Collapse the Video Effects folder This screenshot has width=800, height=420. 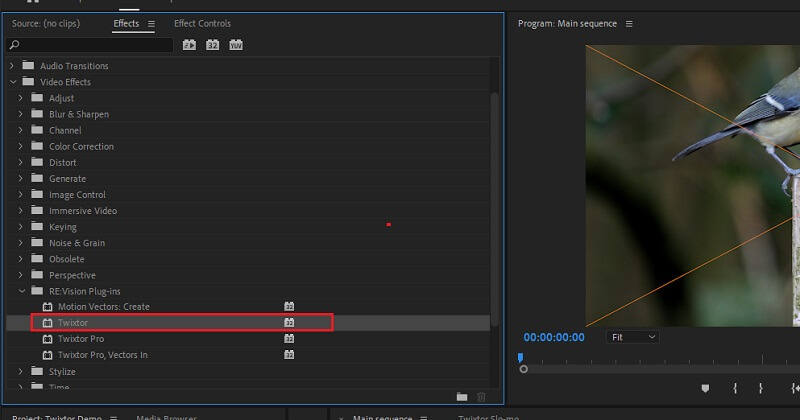pos(13,82)
